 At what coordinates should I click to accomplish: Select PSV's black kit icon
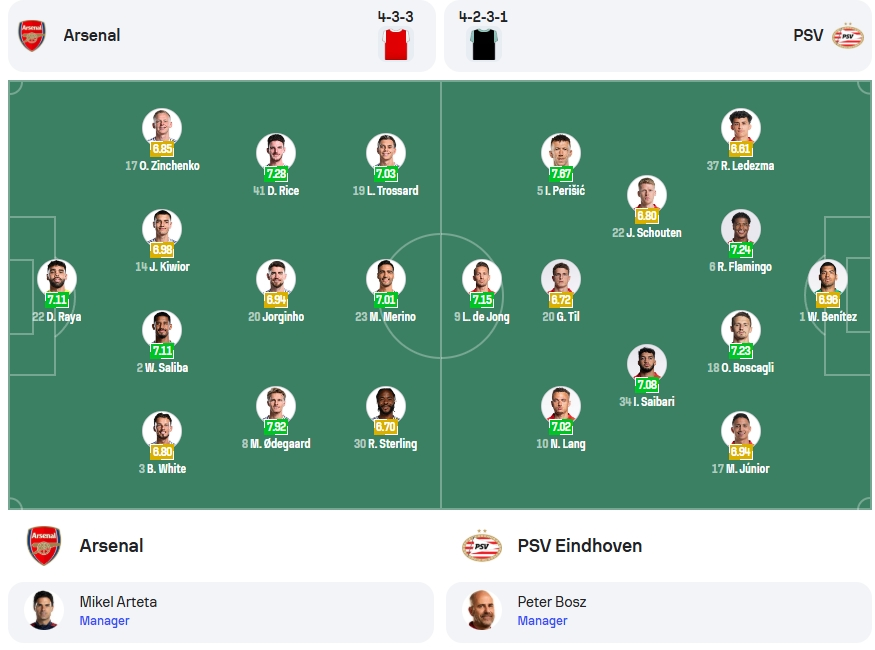pos(484,44)
